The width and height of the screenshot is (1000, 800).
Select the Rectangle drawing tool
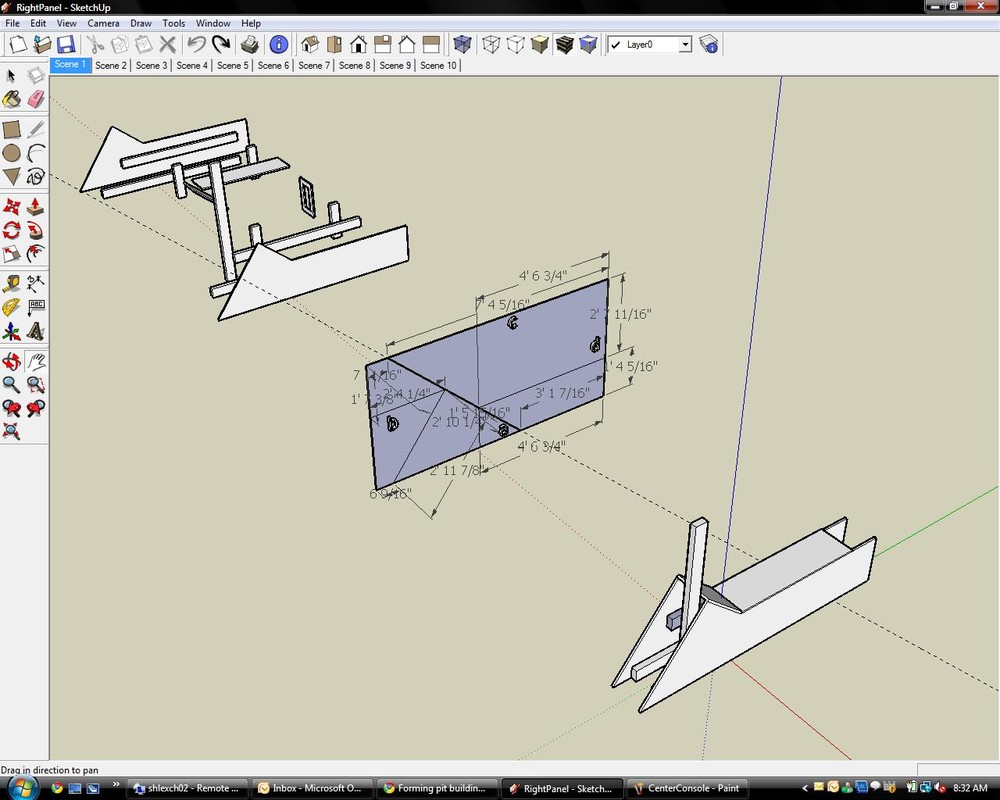pos(12,129)
